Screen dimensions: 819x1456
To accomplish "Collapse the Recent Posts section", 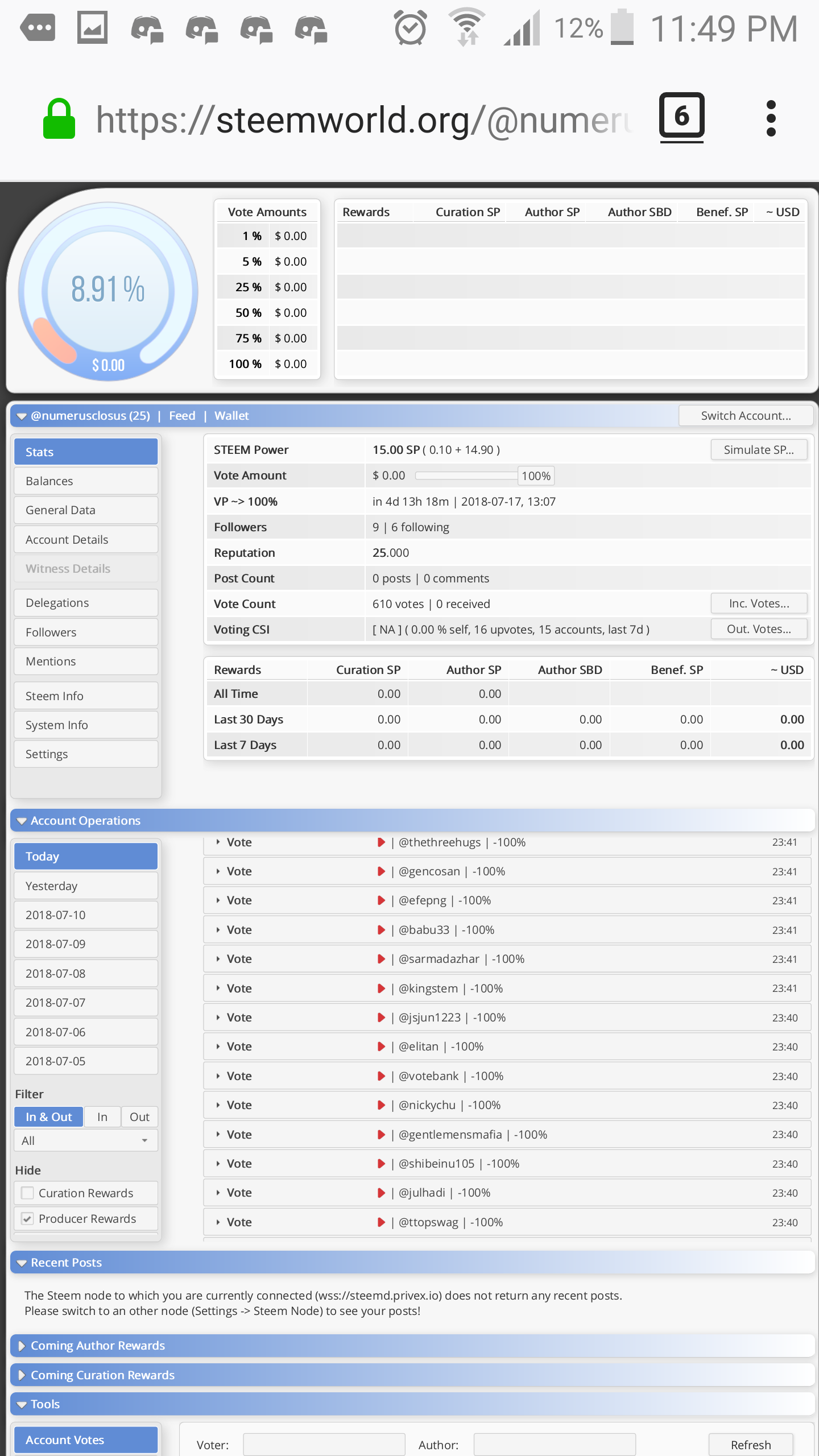I will click(22, 1263).
